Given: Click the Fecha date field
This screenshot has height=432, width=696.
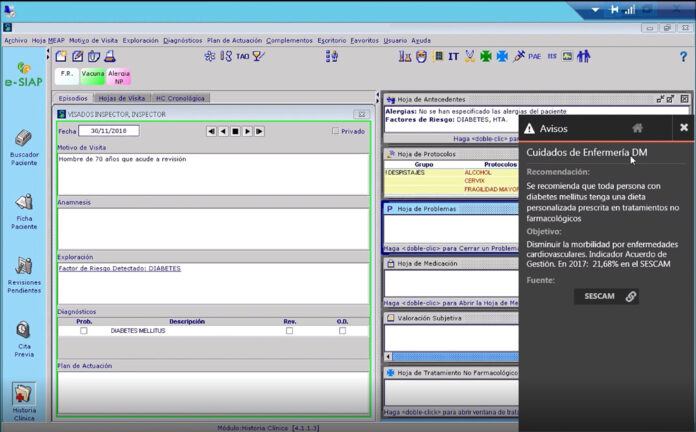Looking at the screenshot, I should coord(109,130).
